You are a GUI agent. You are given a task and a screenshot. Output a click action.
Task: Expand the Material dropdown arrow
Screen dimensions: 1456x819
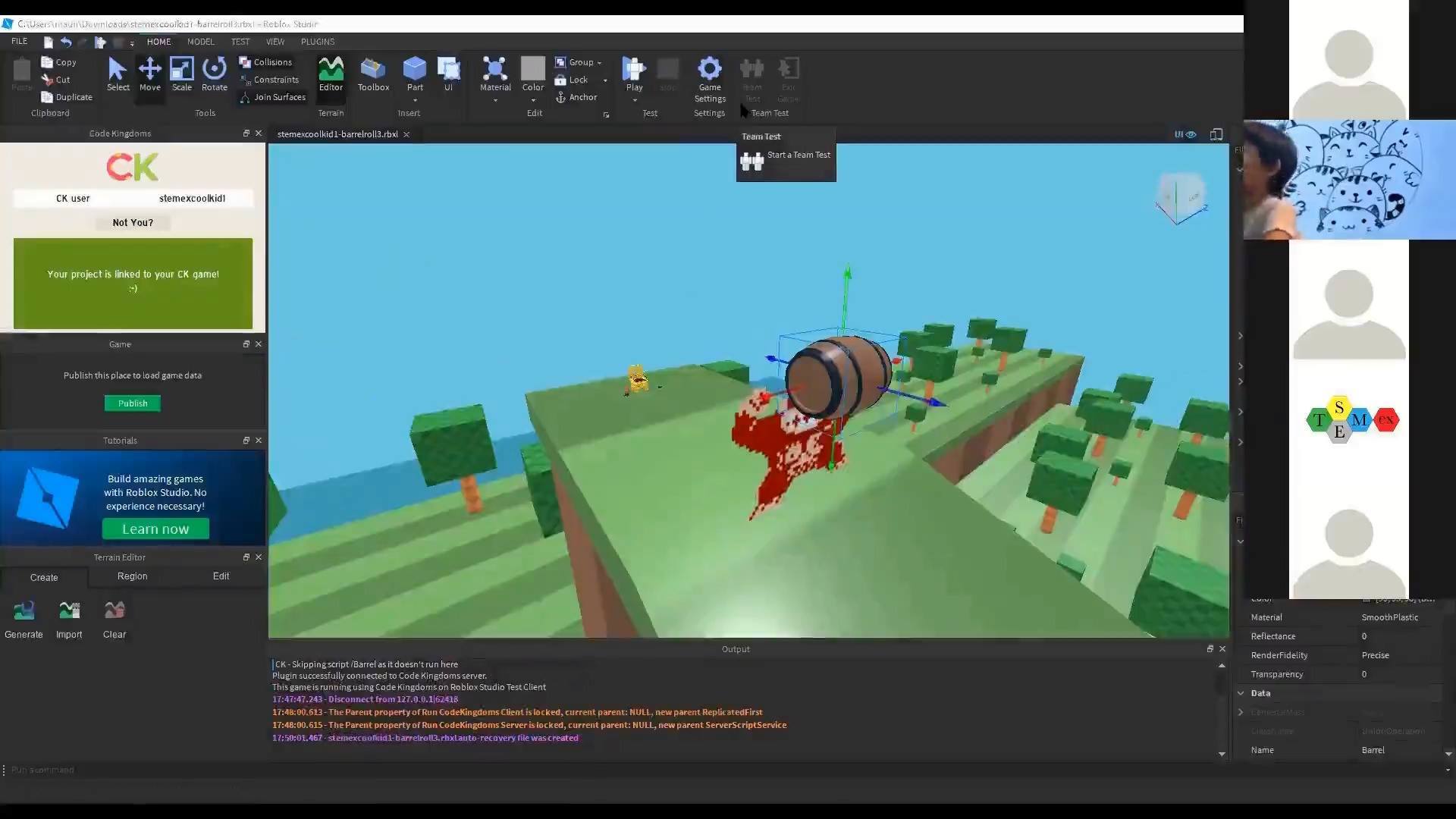pos(495,100)
